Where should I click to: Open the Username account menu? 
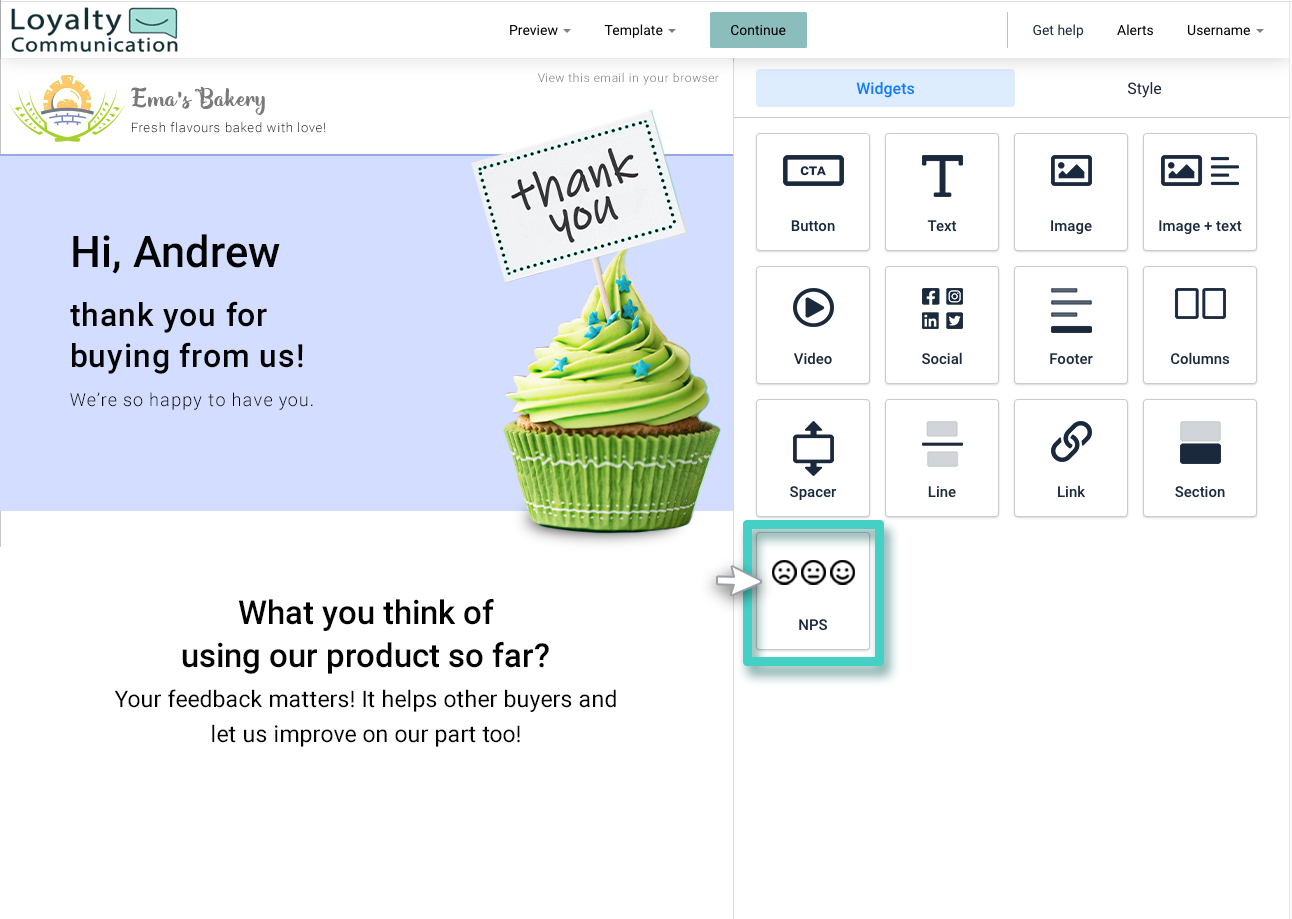pyautogui.click(x=1224, y=30)
